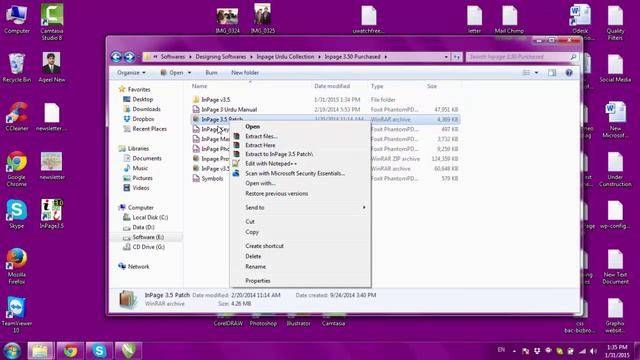The height and width of the screenshot is (360, 640).
Task: Open Explorer help button
Action: (569, 73)
